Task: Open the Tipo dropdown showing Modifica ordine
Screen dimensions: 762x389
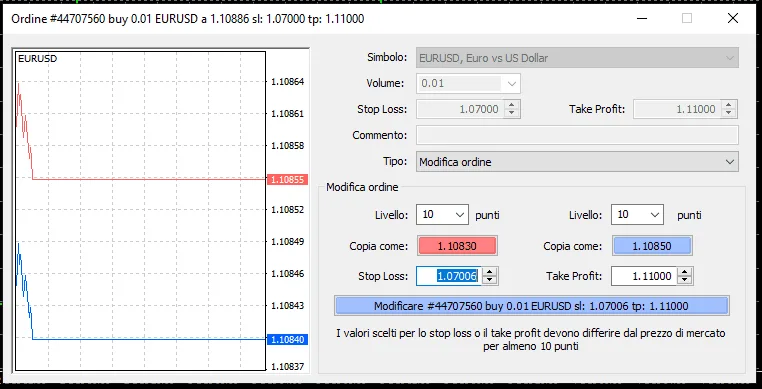Action: (x=577, y=162)
